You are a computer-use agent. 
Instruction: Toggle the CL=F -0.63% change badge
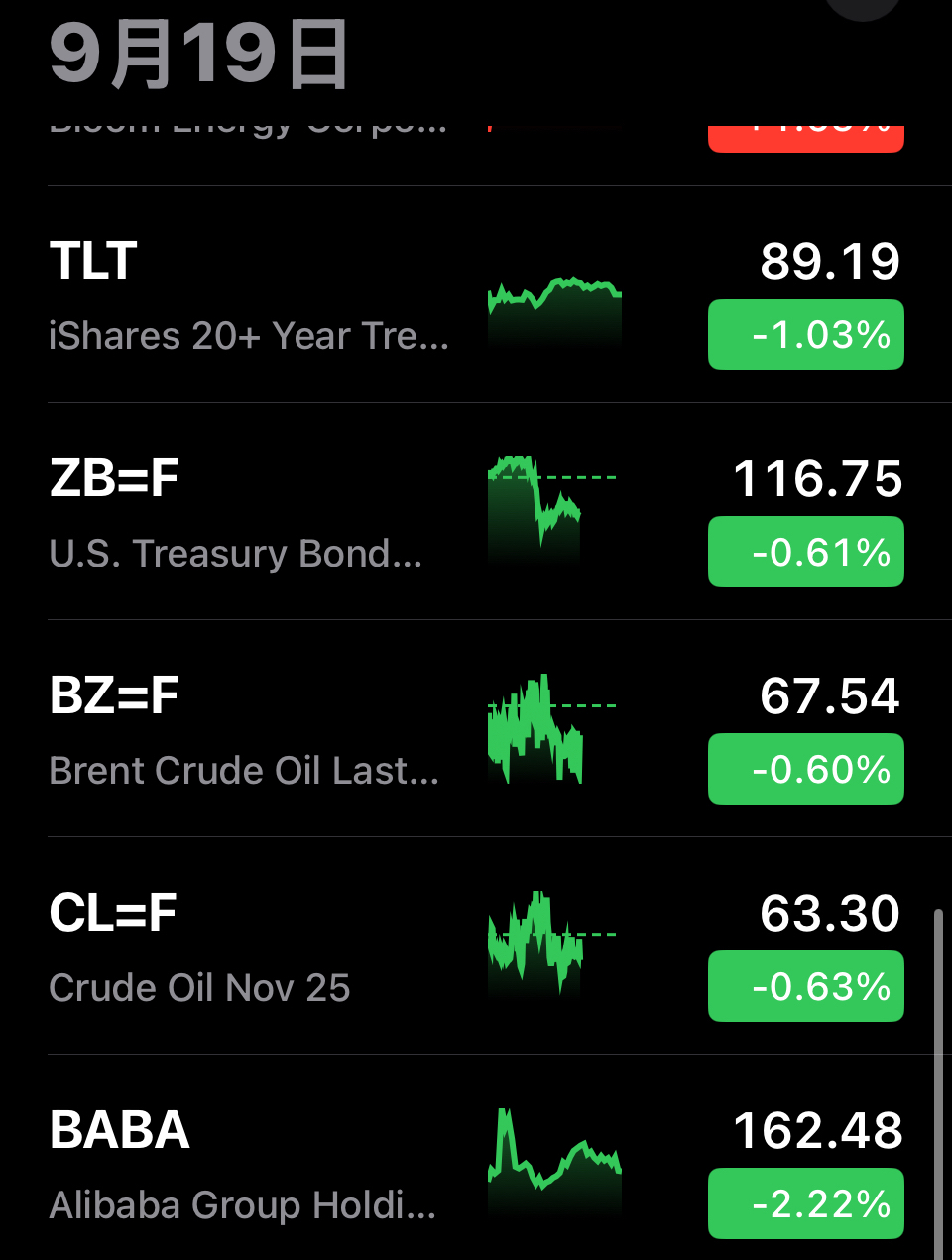click(x=806, y=986)
